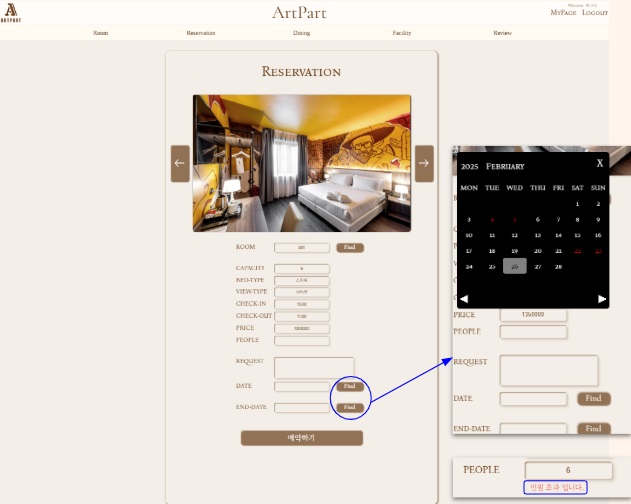Select February 21 in calendar
This screenshot has height=504, width=631.
(x=559, y=251)
